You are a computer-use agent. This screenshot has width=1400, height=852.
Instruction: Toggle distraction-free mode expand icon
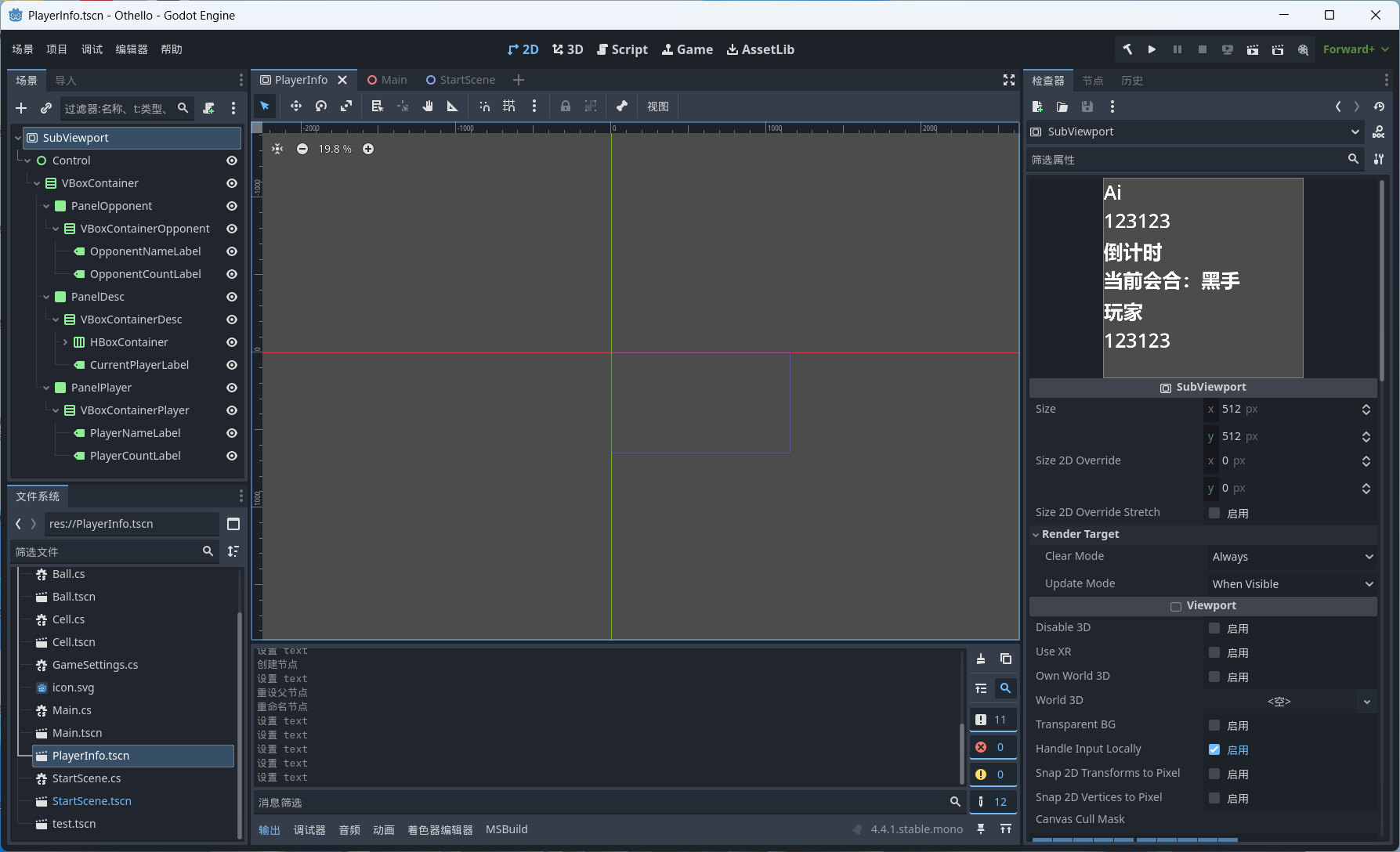[x=1009, y=80]
